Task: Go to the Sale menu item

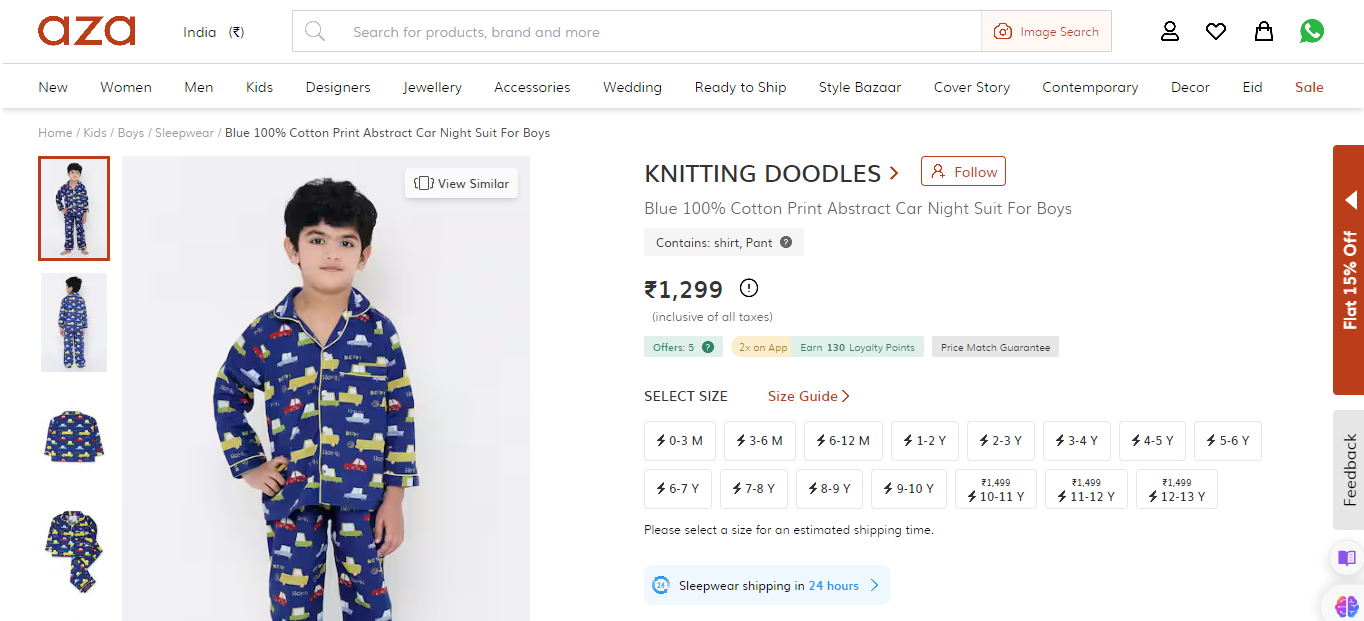Action: pyautogui.click(x=1309, y=87)
